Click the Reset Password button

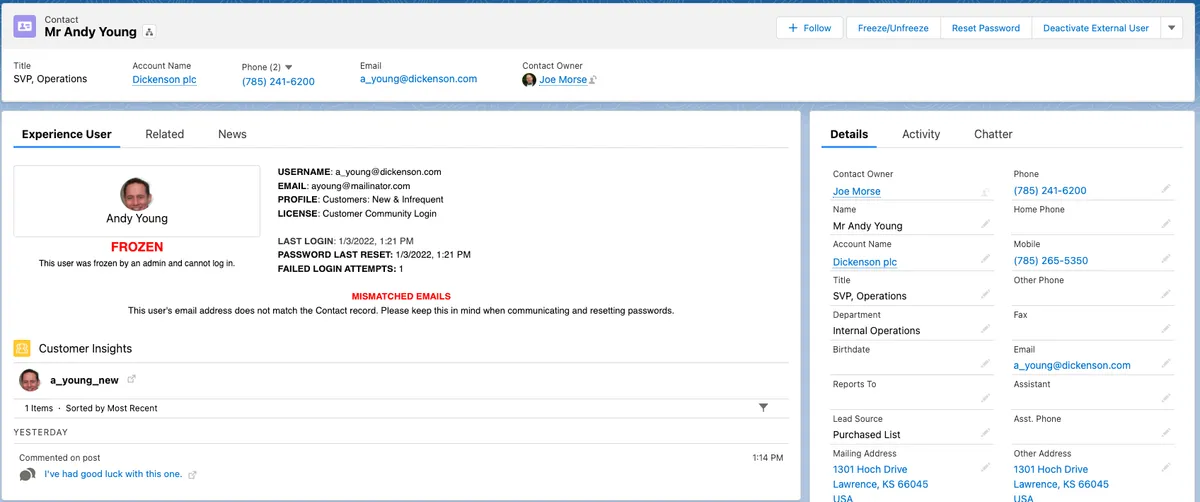pyautogui.click(x=986, y=28)
